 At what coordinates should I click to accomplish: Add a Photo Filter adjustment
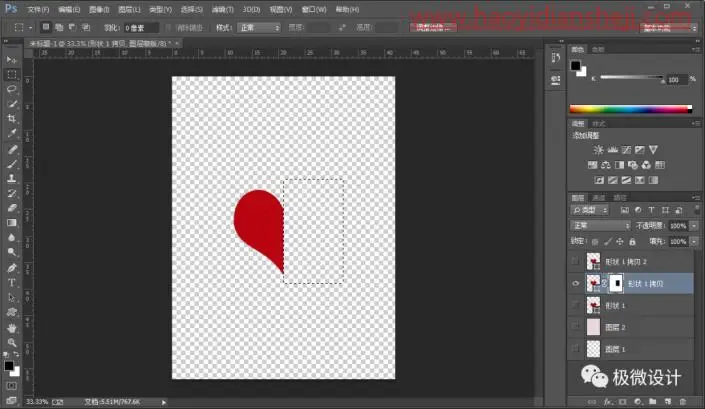[633, 165]
